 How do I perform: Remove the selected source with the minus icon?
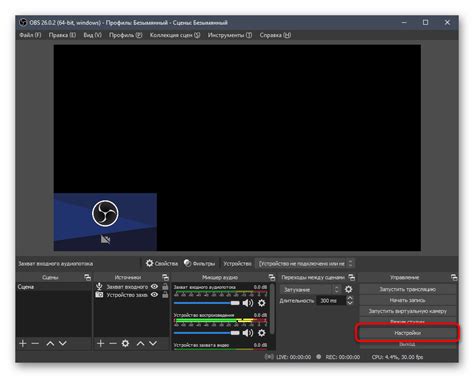pos(113,343)
